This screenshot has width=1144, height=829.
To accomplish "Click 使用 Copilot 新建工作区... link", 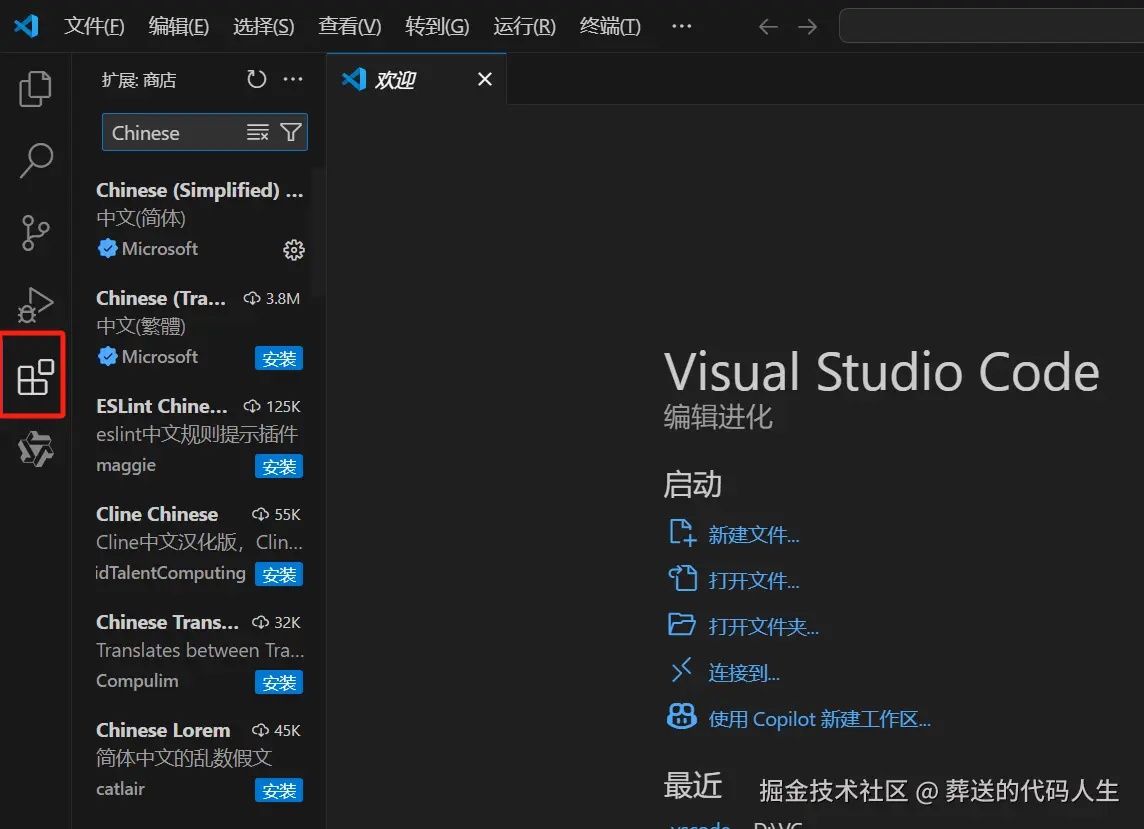I will (x=819, y=719).
